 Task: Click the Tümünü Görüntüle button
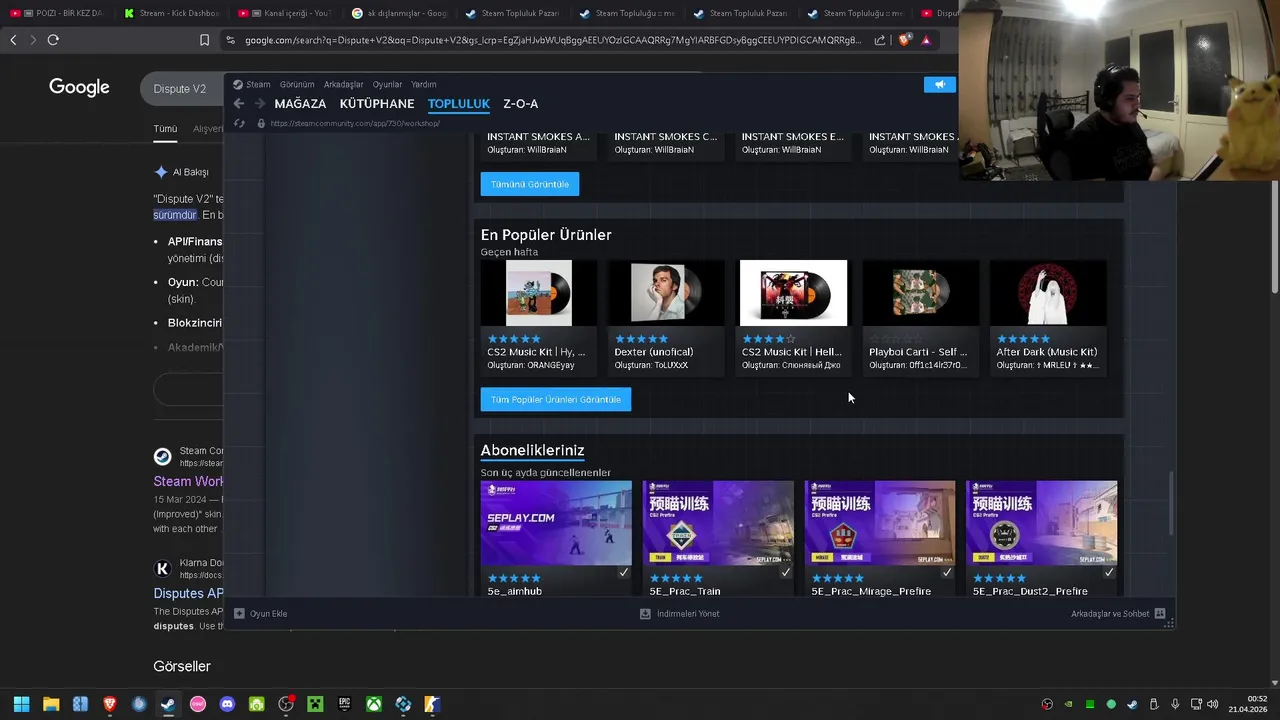530,184
